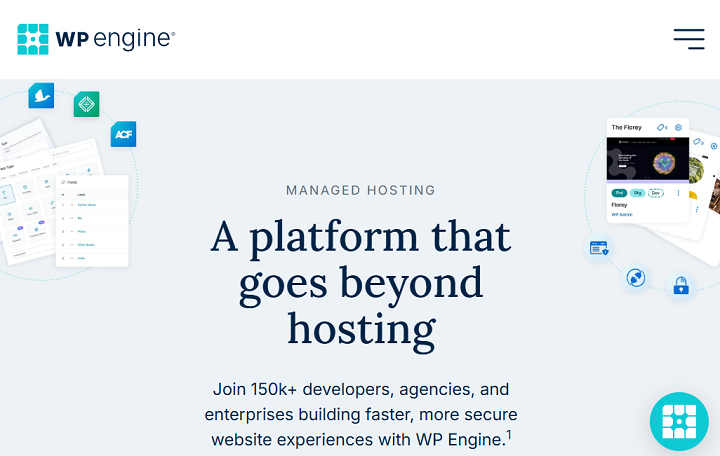The width and height of the screenshot is (720, 456).
Task: Go to WP Engine home via logo
Action: (96, 39)
